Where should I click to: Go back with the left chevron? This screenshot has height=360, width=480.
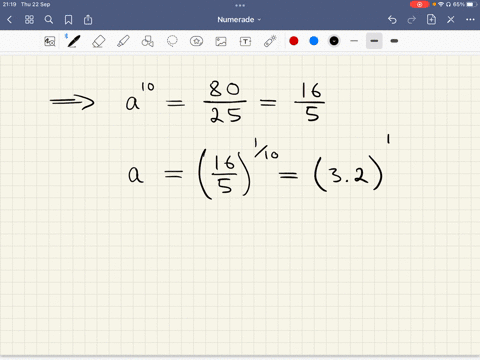(9, 20)
